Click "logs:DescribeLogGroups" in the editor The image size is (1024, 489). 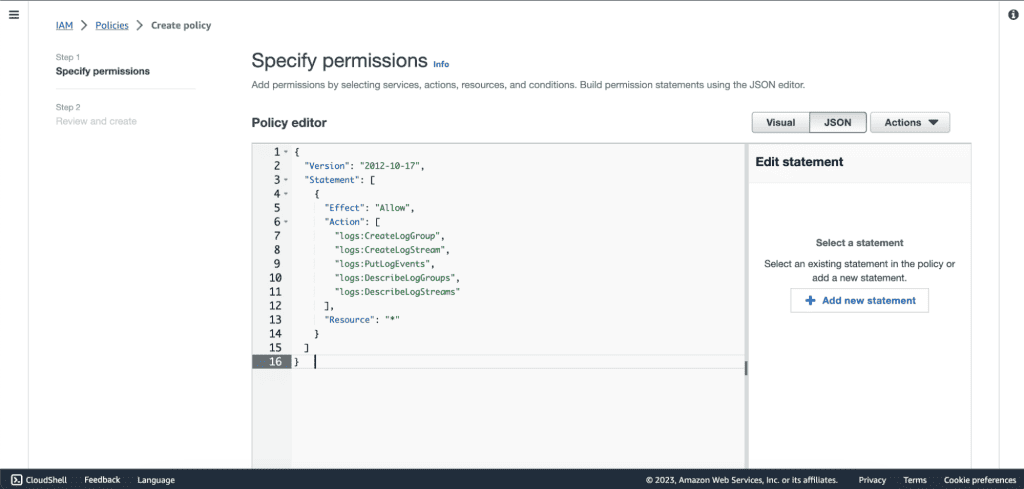[x=394, y=279]
